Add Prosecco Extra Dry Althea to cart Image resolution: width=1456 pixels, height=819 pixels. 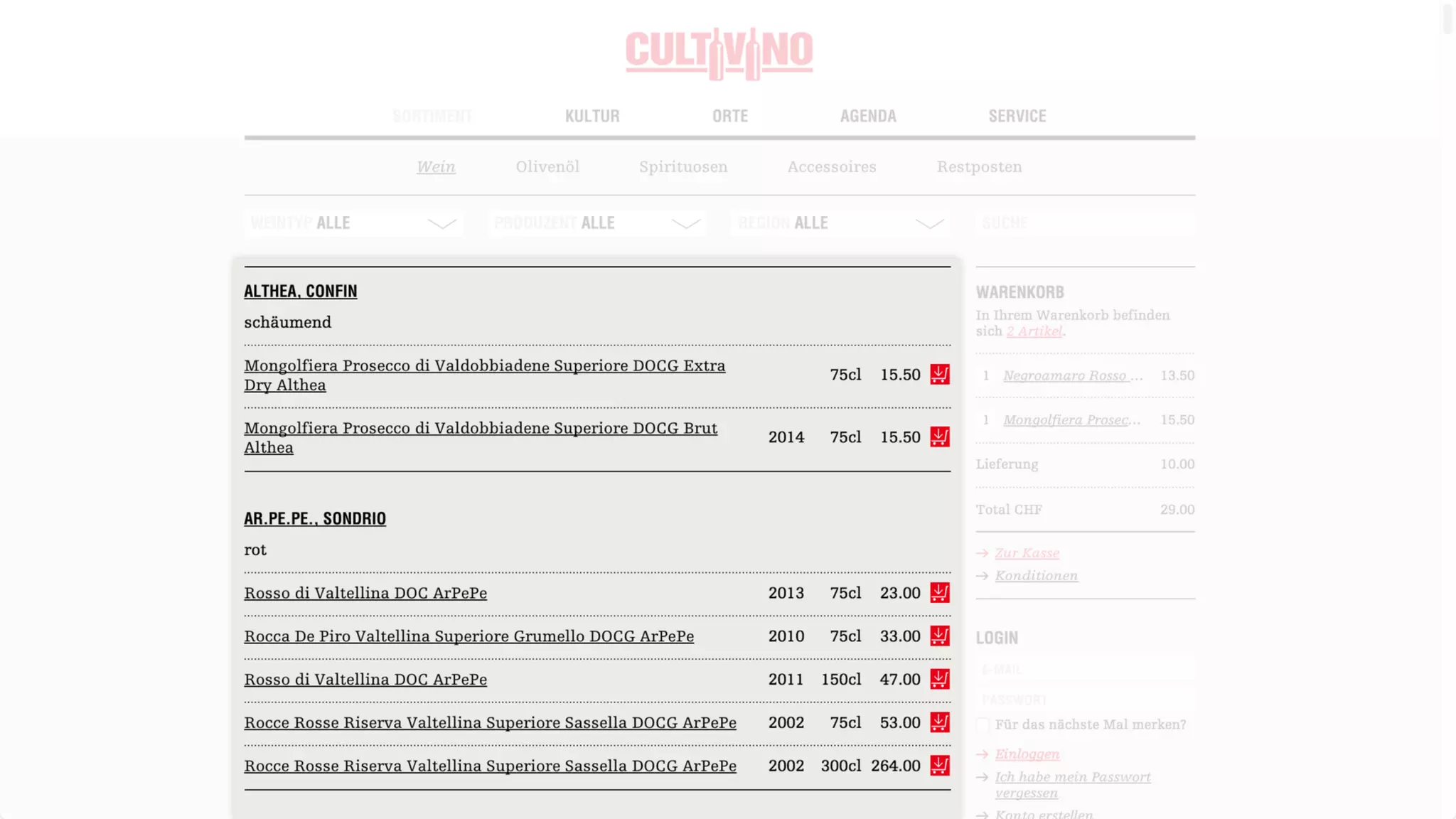[940, 374]
